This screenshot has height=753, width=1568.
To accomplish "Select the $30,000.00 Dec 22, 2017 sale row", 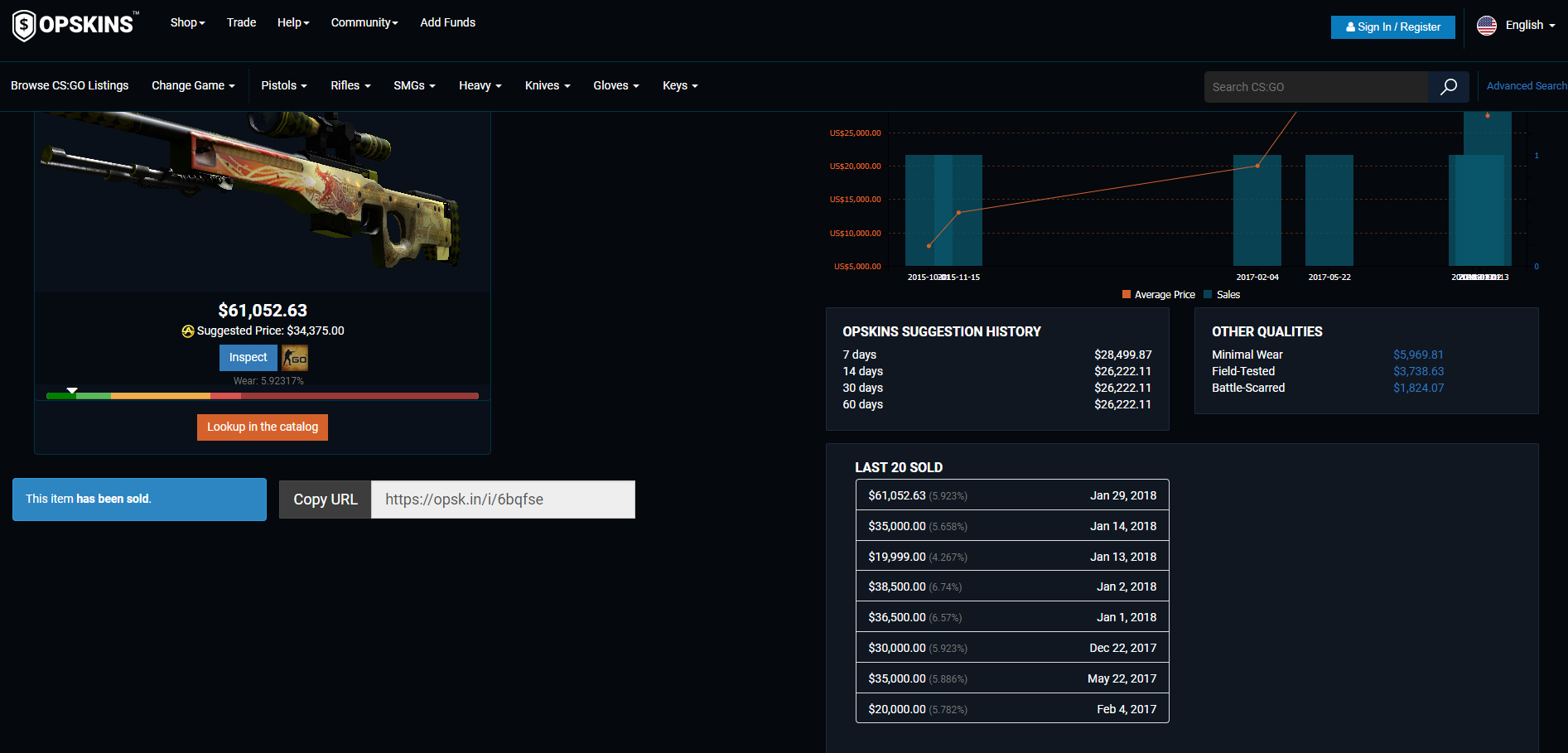I will coord(1012,648).
